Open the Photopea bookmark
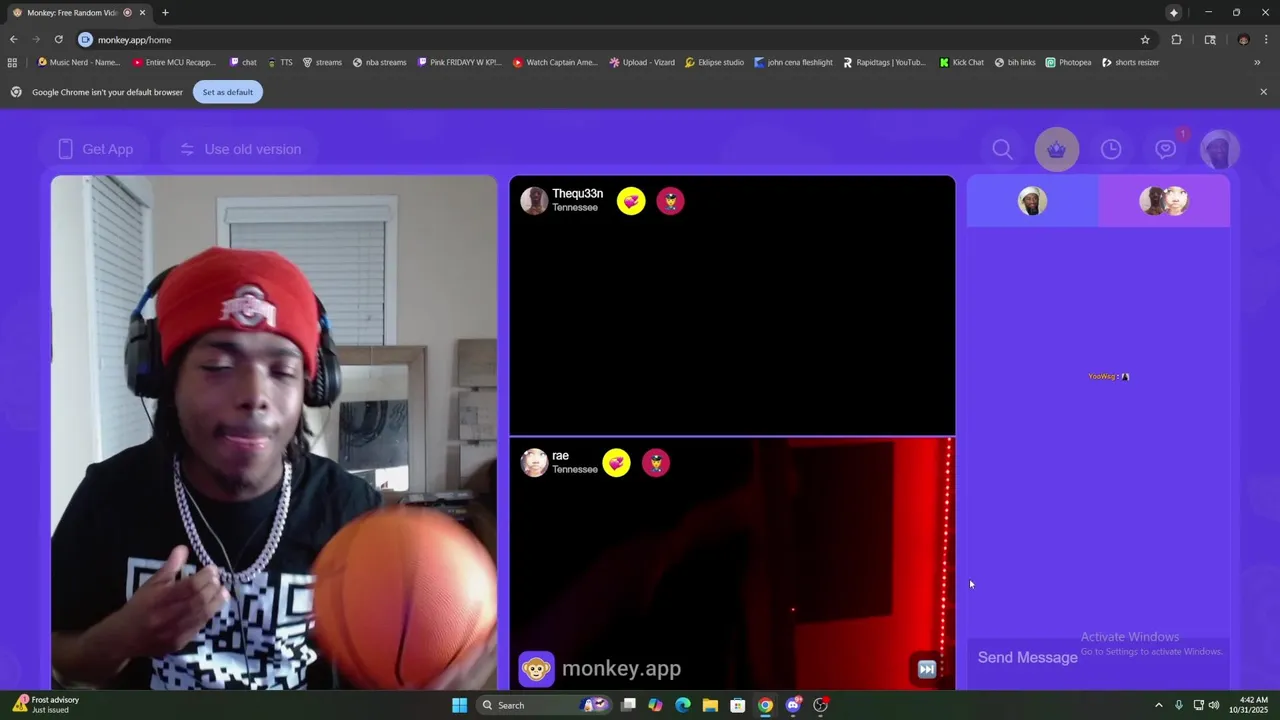Image resolution: width=1280 pixels, height=720 pixels. click(1069, 62)
